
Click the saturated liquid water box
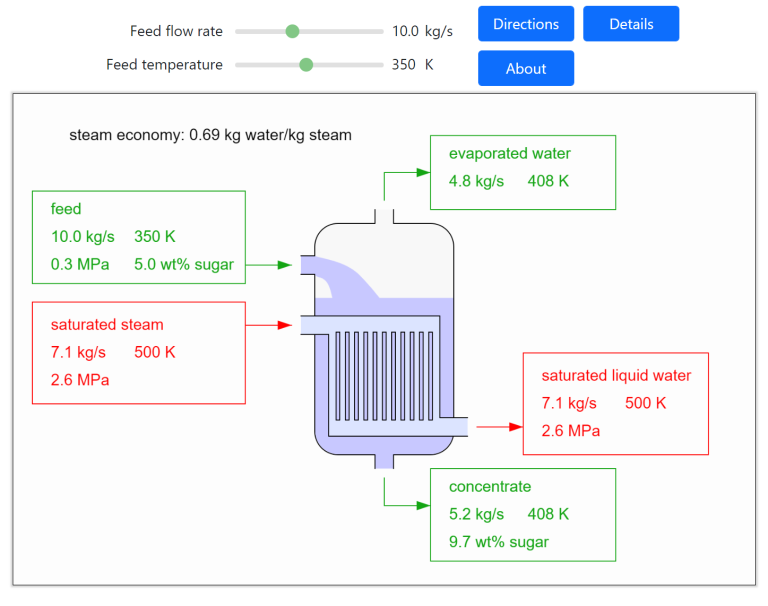click(x=615, y=403)
